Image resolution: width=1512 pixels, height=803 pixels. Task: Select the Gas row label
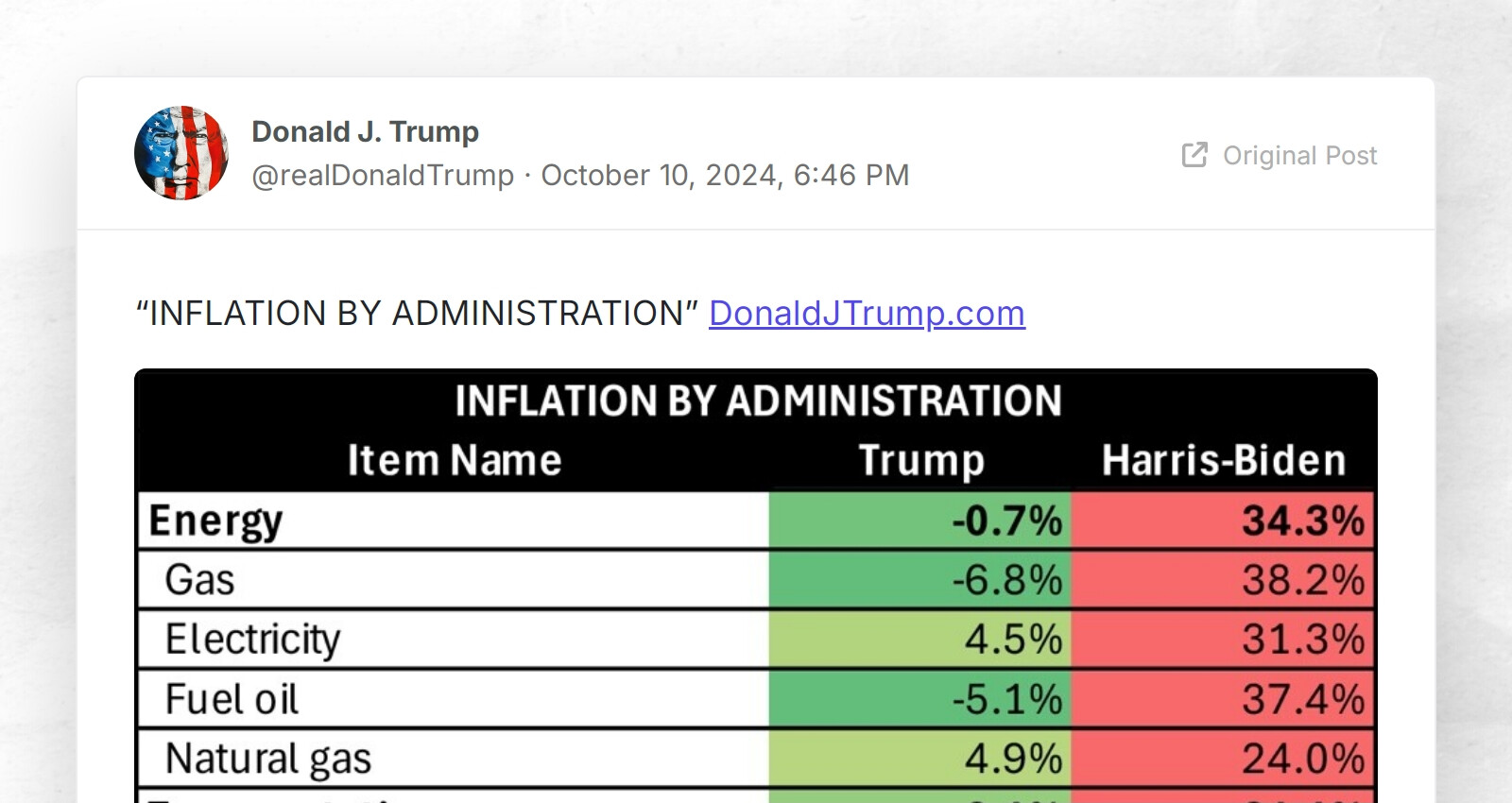coord(198,579)
